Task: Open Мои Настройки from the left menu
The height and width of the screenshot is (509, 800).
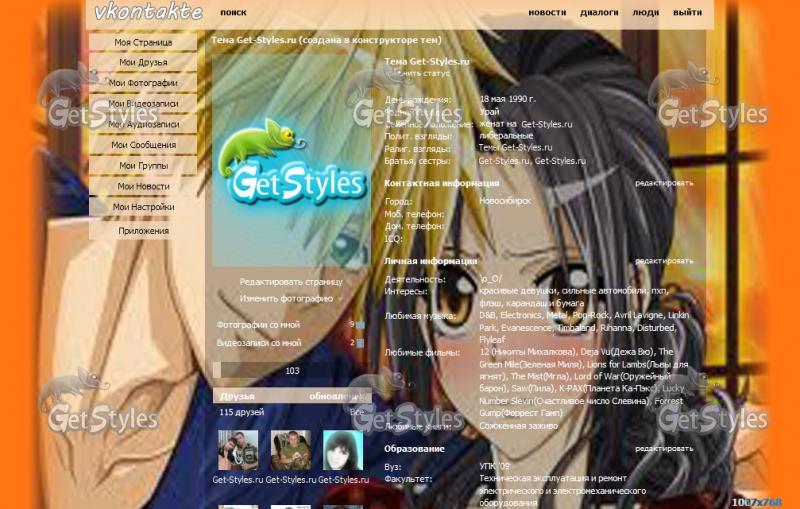Action: (143, 207)
